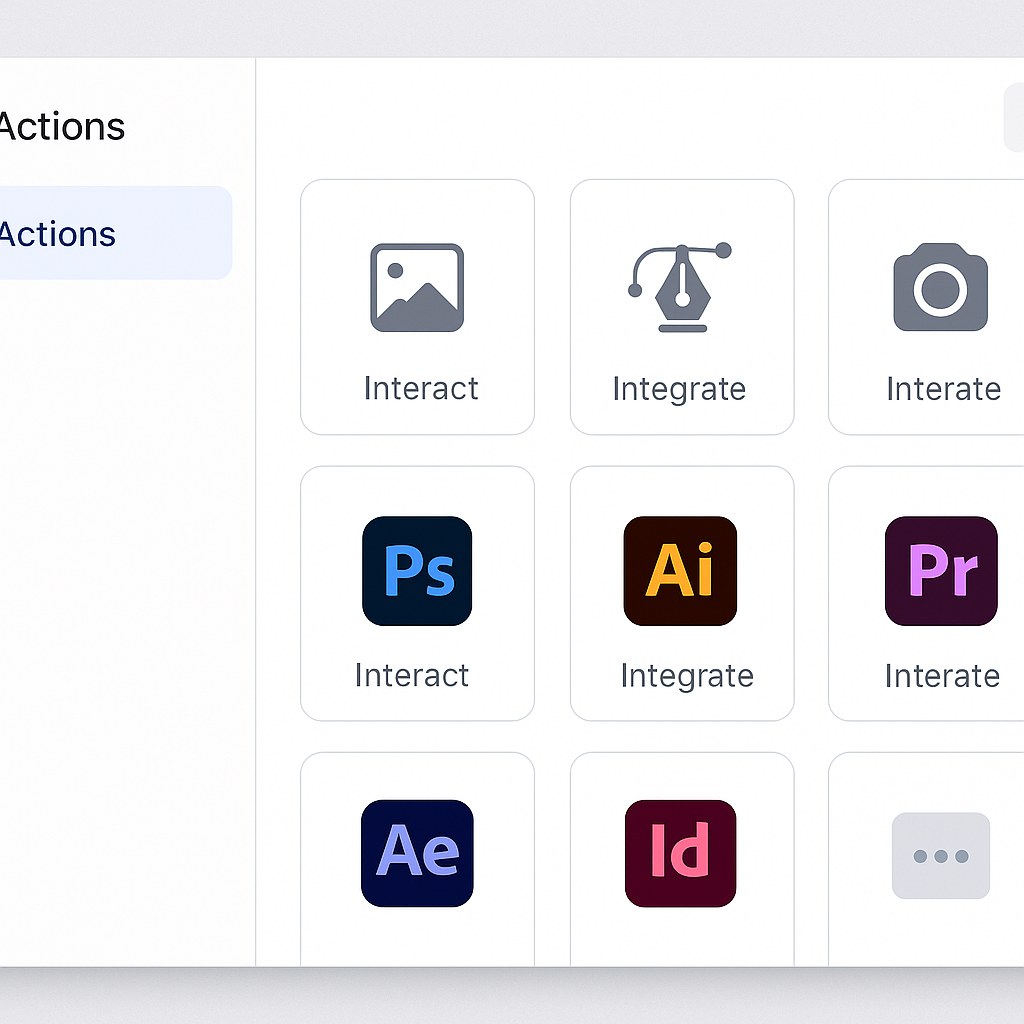Click the camera icon
The image size is (1024, 1024).
point(940,287)
